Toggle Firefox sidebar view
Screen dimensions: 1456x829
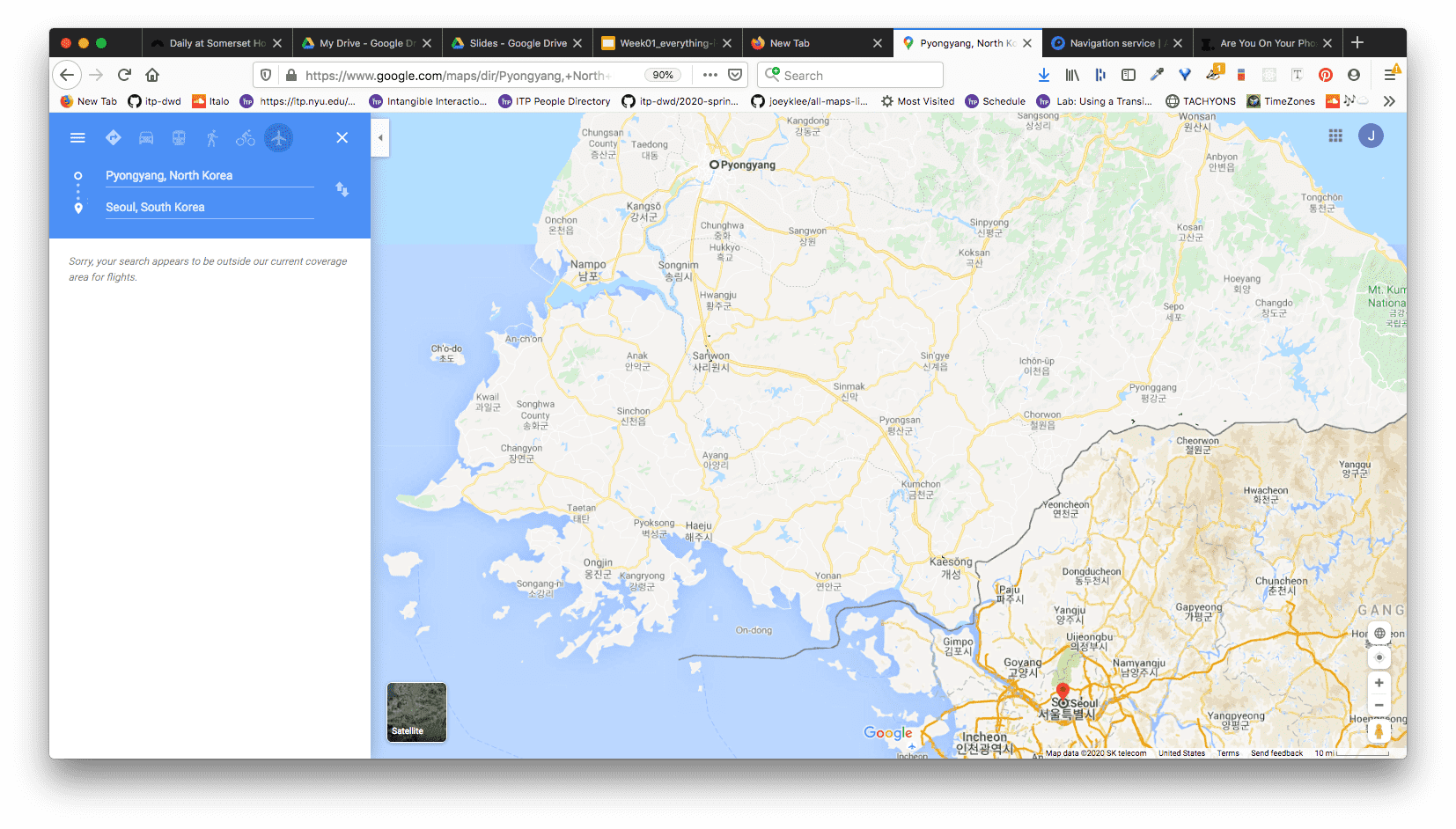[1129, 76]
